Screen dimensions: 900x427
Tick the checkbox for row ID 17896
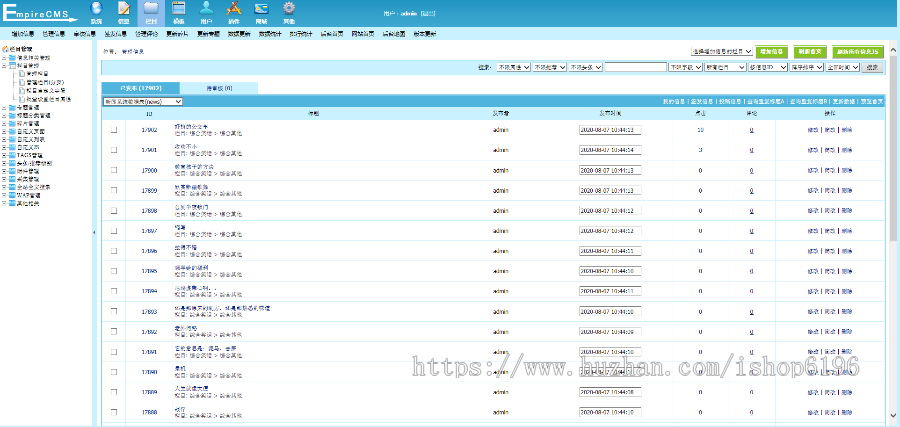coord(114,251)
